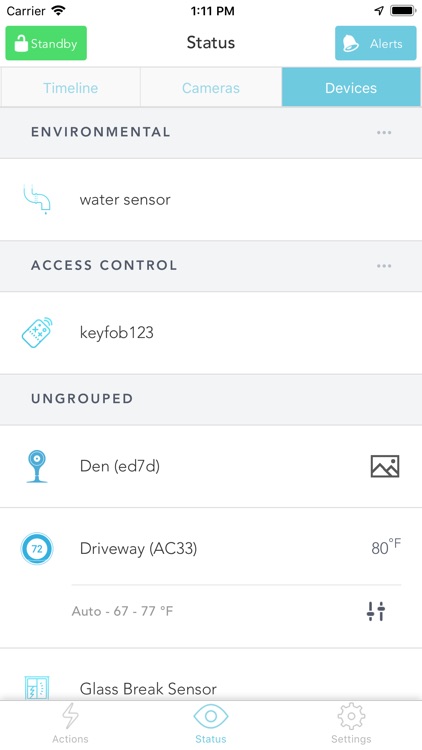
Task: Tap the keyfob123 remote icon
Action: coord(37,332)
